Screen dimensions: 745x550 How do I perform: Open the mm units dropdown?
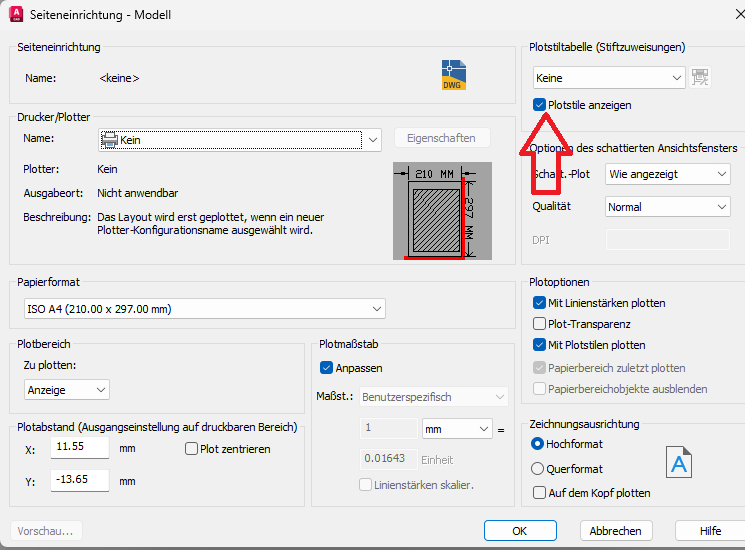tap(457, 429)
